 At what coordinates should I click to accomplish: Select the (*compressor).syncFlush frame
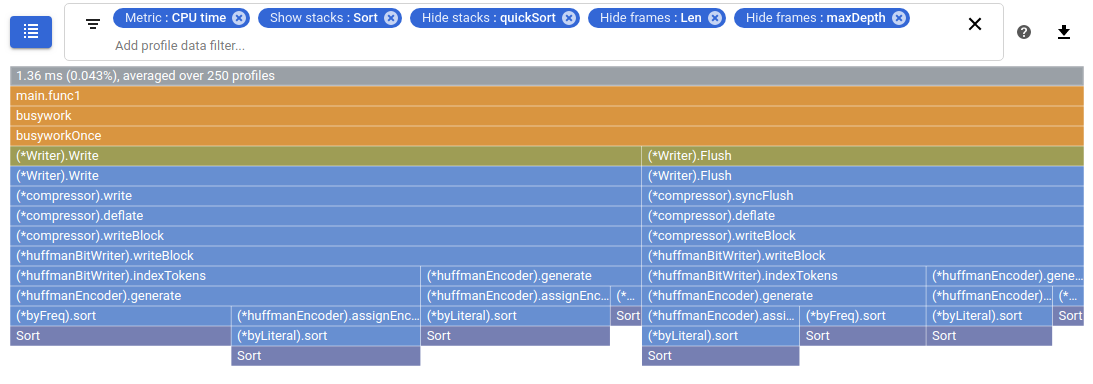[x=863, y=196]
